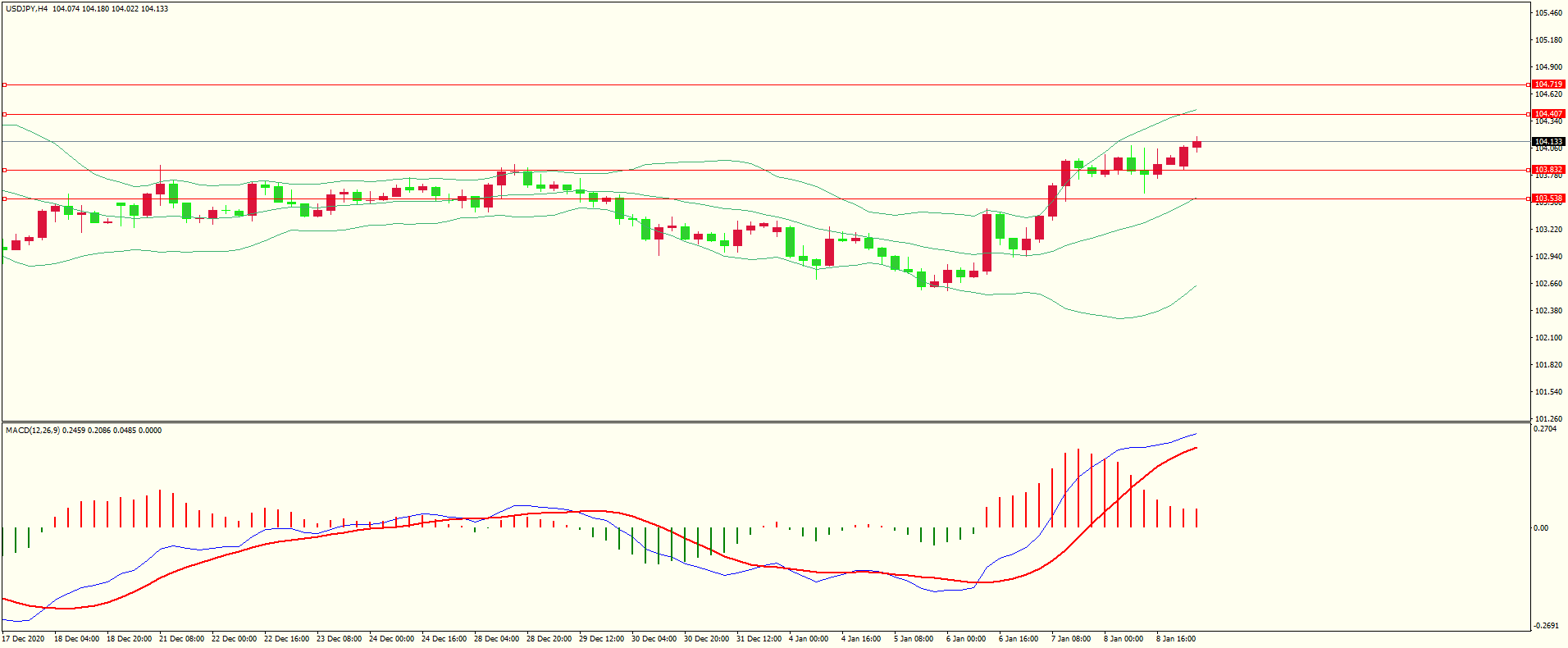This screenshot has height=648, width=1568.
Task: Select the 104.407 red price tag
Action: pos(1548,114)
